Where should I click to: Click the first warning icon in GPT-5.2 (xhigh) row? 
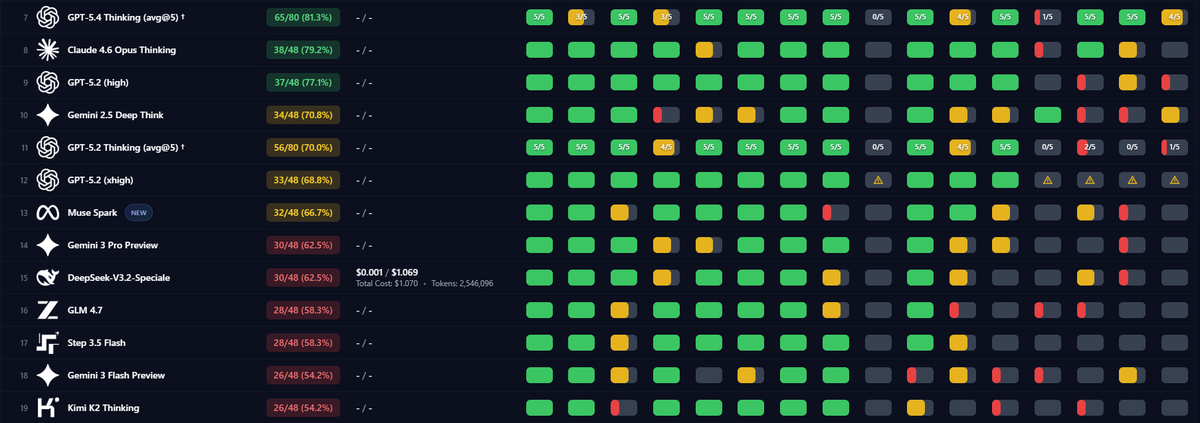point(878,180)
